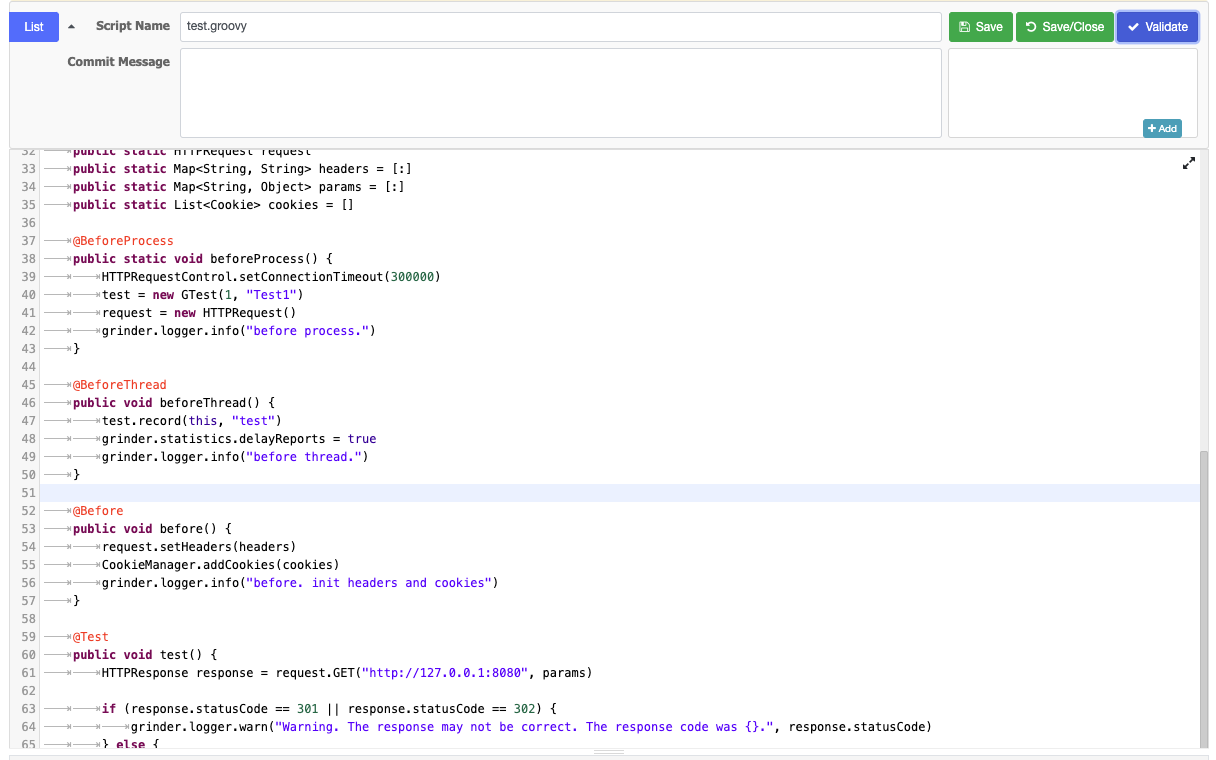The width and height of the screenshot is (1216, 760).
Task: Click "before thread." string
Action: (x=303, y=457)
